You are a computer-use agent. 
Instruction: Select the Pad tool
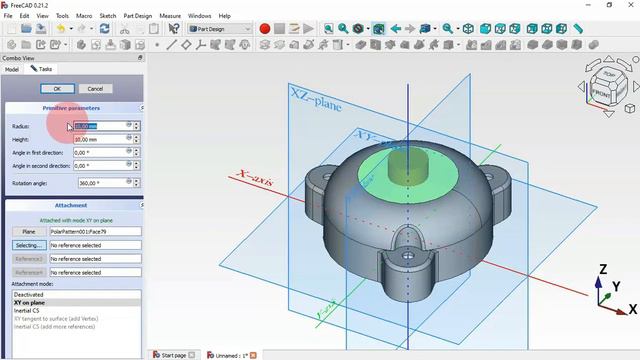264,44
